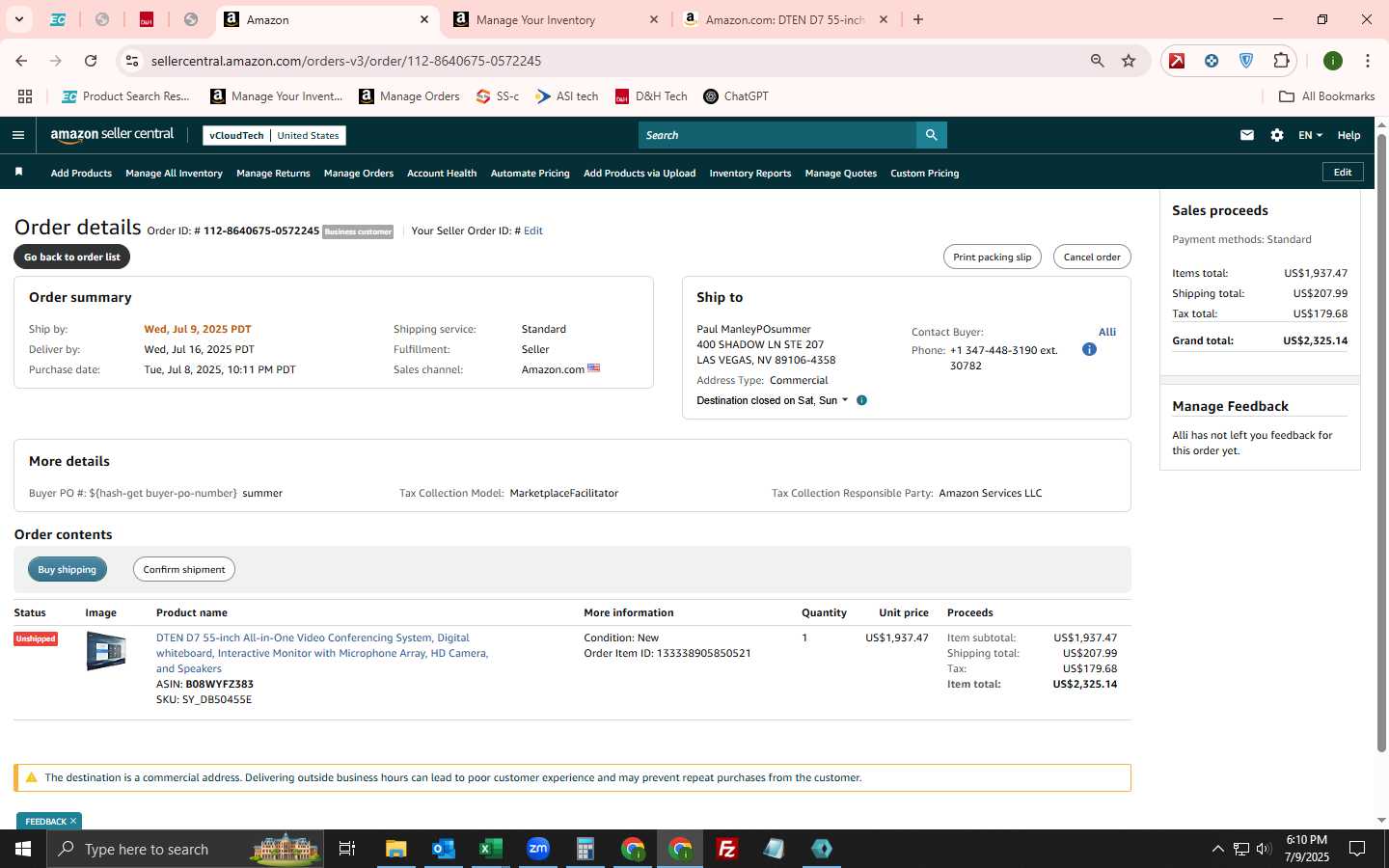Open FileZilla from the taskbar
The height and width of the screenshot is (868, 1389).
click(727, 849)
